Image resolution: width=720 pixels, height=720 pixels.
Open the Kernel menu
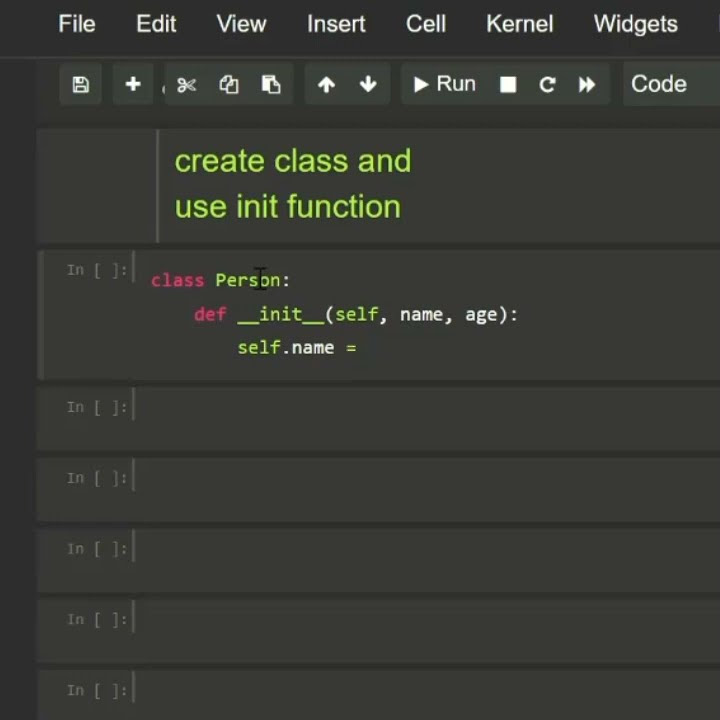pos(520,24)
